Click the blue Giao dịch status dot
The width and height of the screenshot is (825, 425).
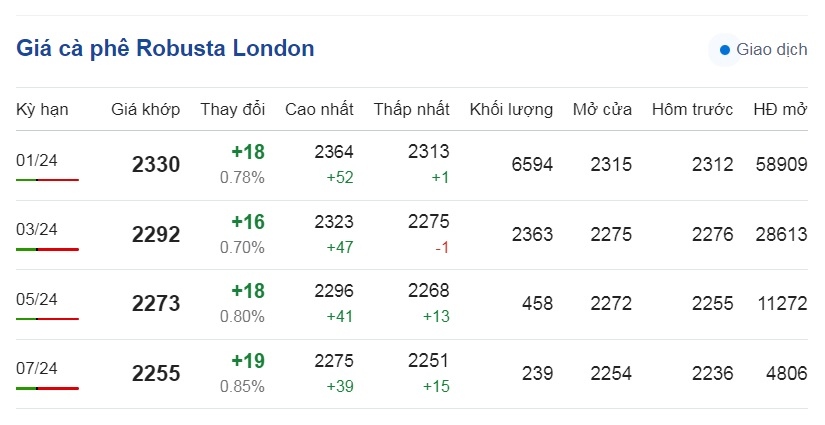pyautogui.click(x=725, y=50)
